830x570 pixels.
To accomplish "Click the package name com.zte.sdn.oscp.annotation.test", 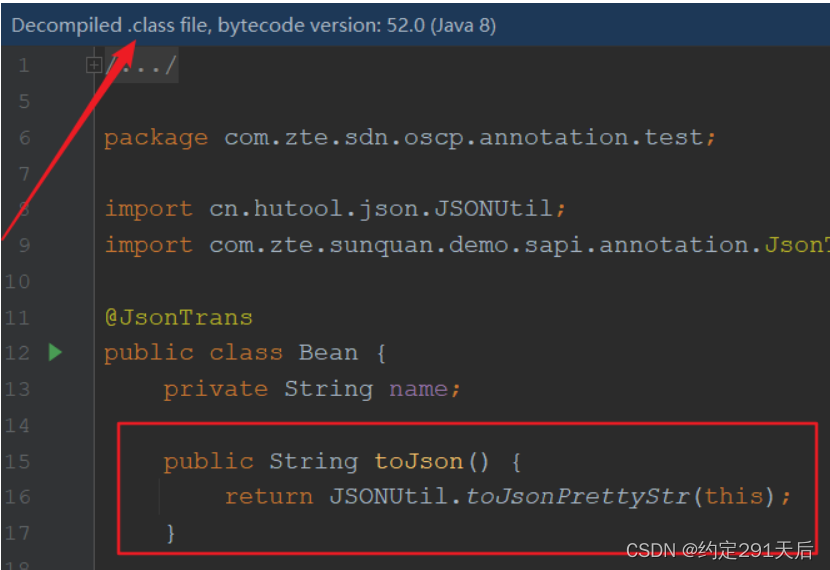I will (464, 138).
